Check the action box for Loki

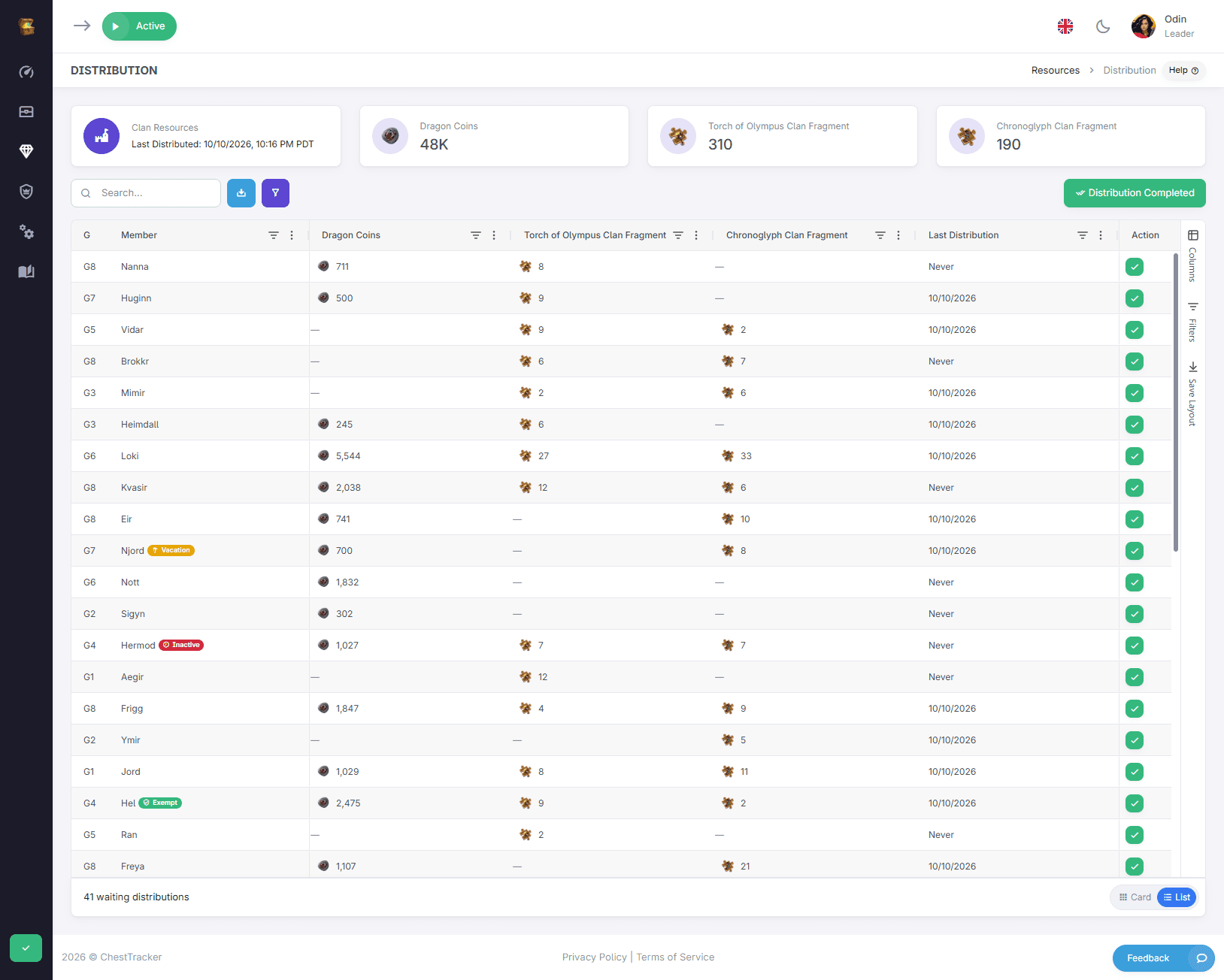tap(1135, 456)
